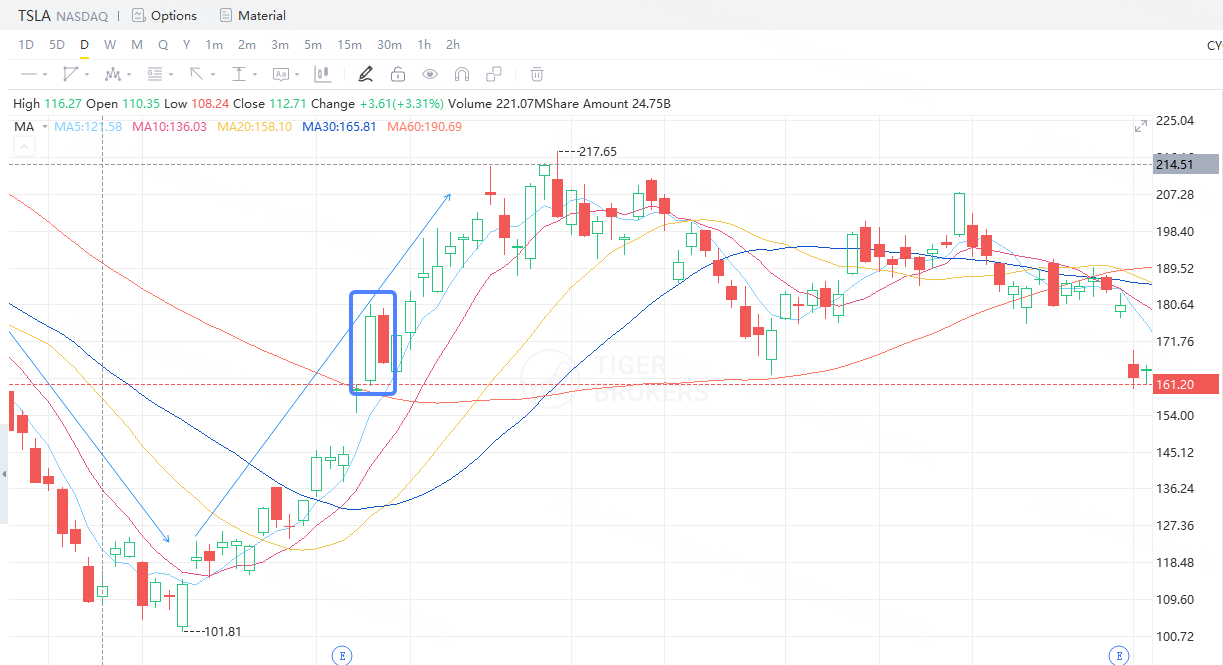
Task: Click the MA5:121.58 indicator label
Action: [88, 127]
